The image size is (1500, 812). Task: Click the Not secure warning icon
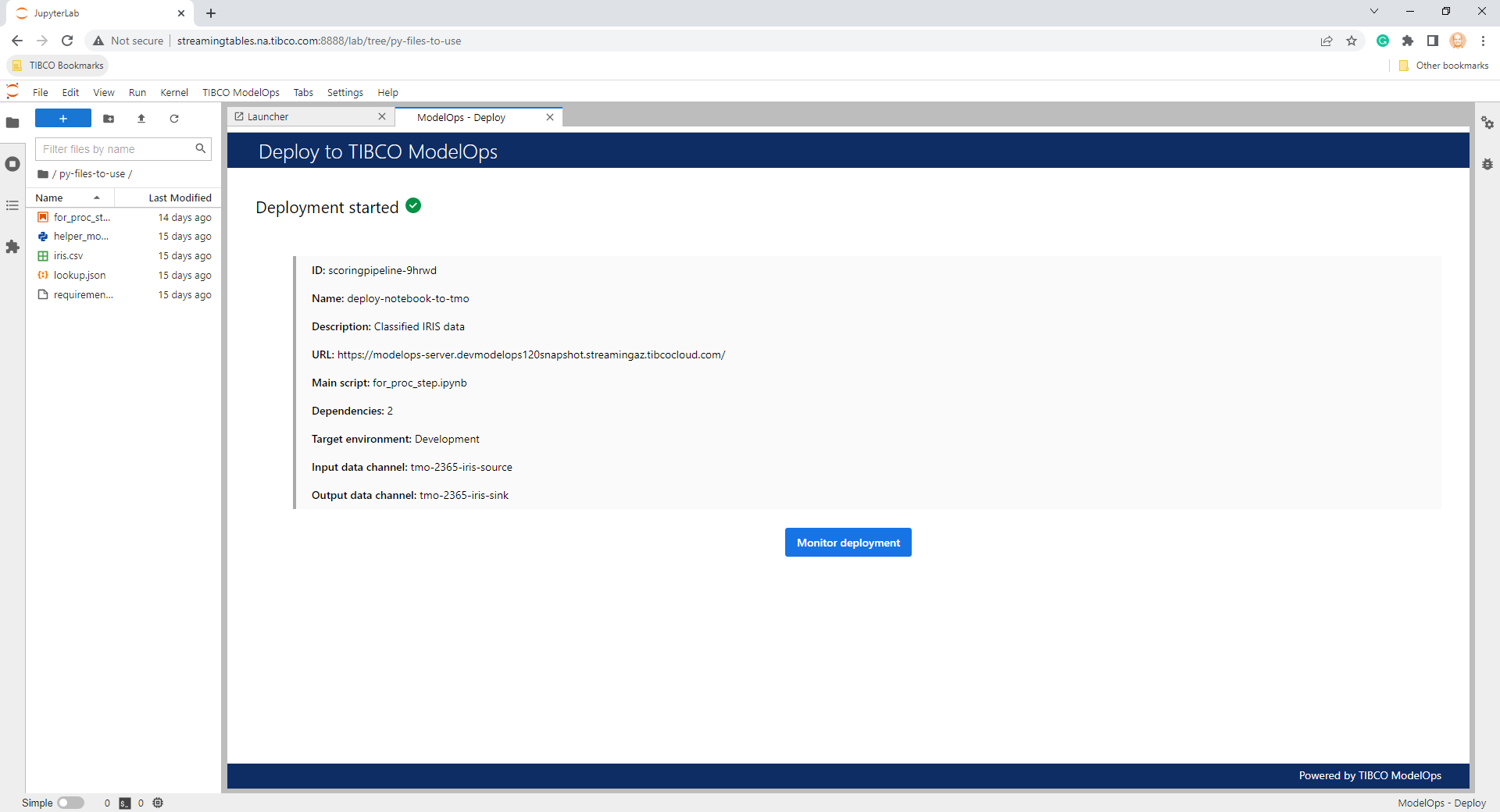[98, 41]
